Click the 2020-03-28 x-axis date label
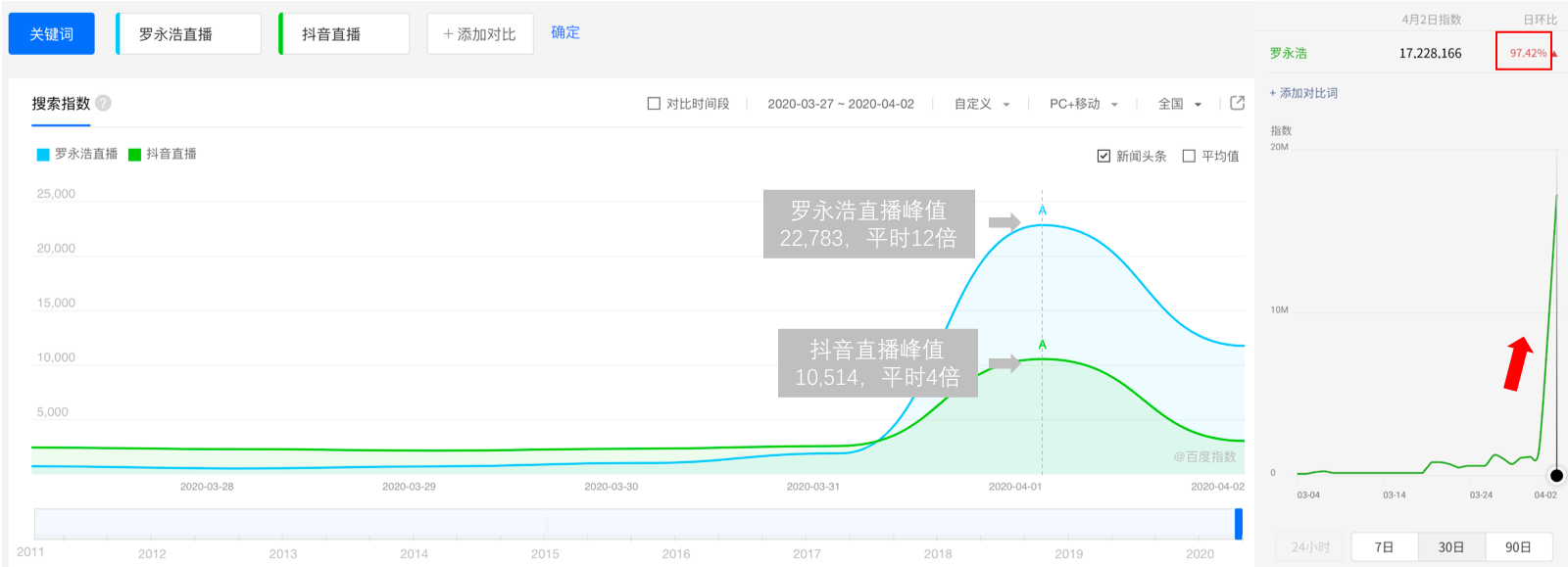 207,487
